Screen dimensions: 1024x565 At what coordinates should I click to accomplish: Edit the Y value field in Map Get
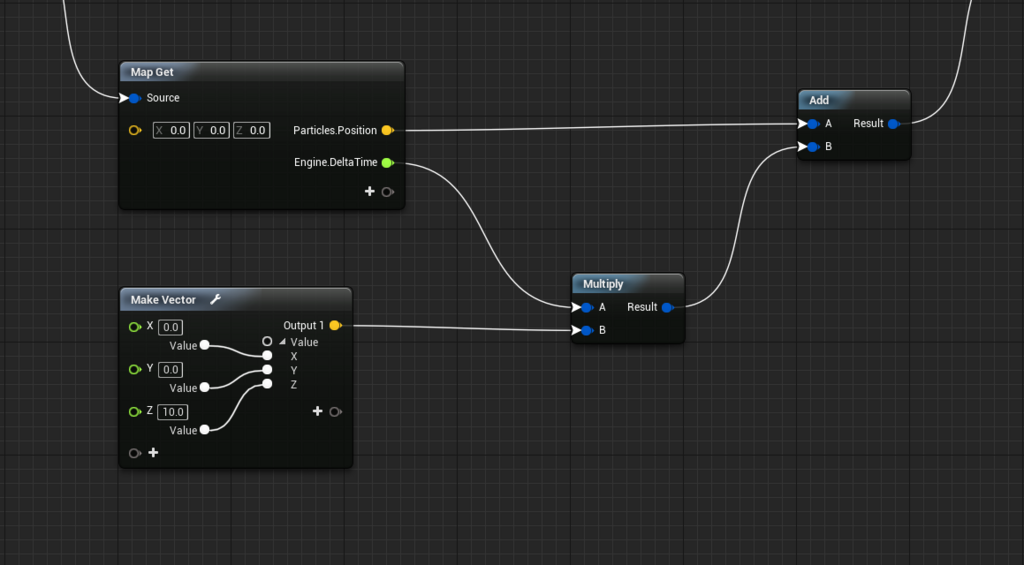(x=212, y=130)
